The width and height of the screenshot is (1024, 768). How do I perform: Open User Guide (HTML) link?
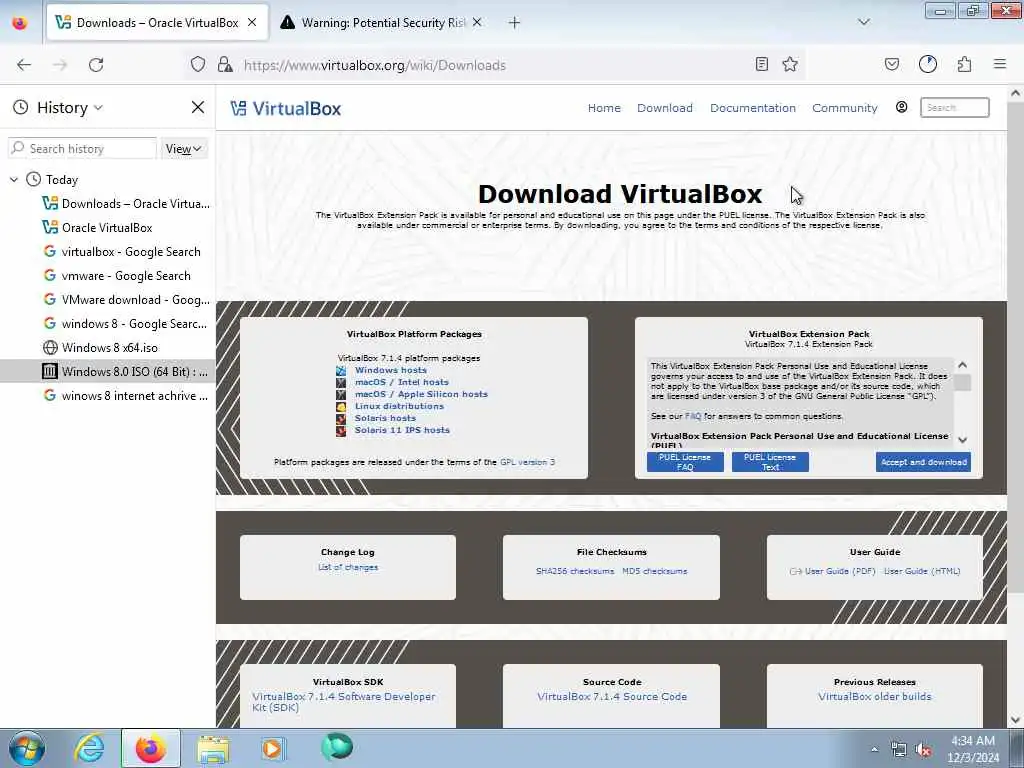[x=921, y=571]
